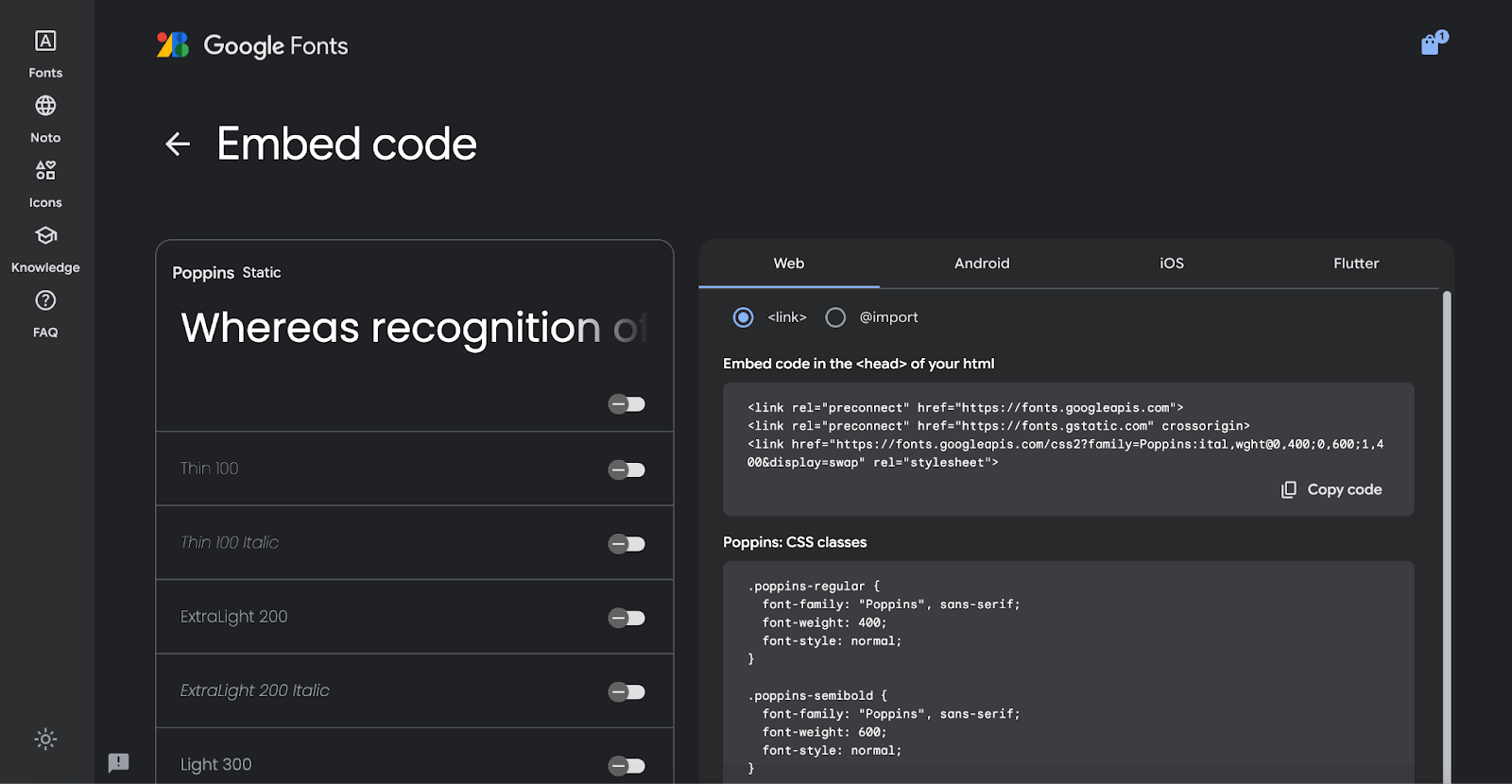Click the embed code panel scrollbar

point(1446,529)
